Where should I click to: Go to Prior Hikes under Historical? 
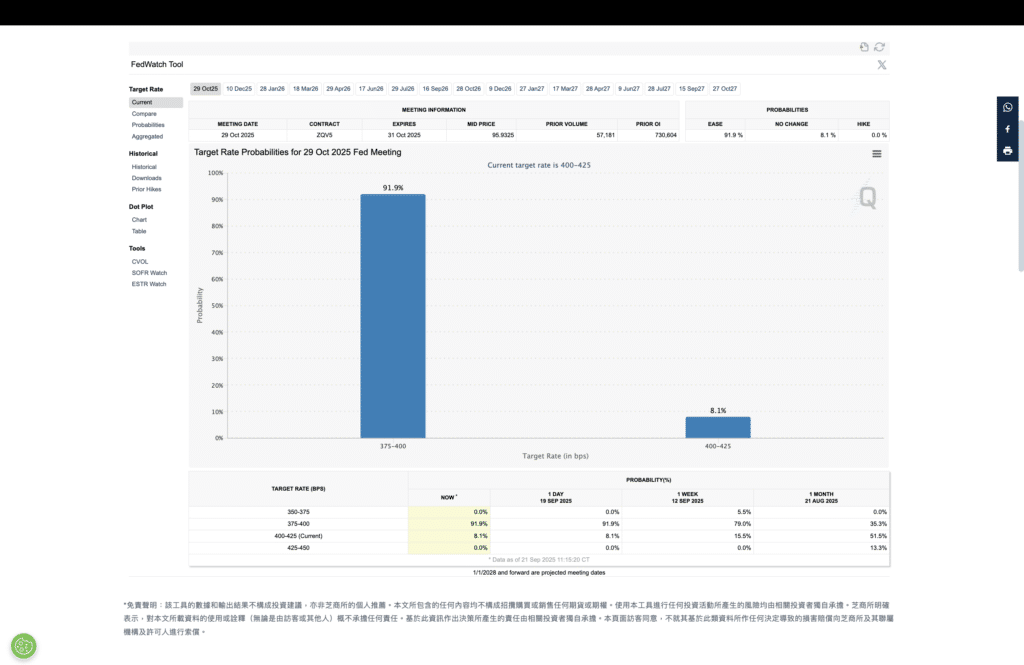click(146, 189)
